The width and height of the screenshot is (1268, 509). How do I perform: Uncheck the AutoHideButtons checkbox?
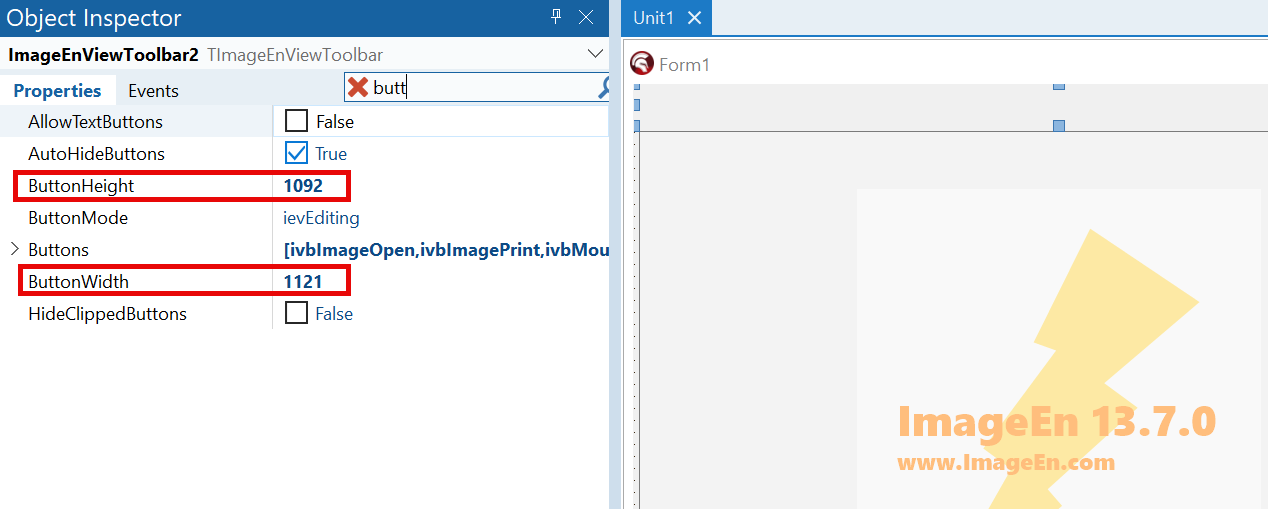[296, 153]
